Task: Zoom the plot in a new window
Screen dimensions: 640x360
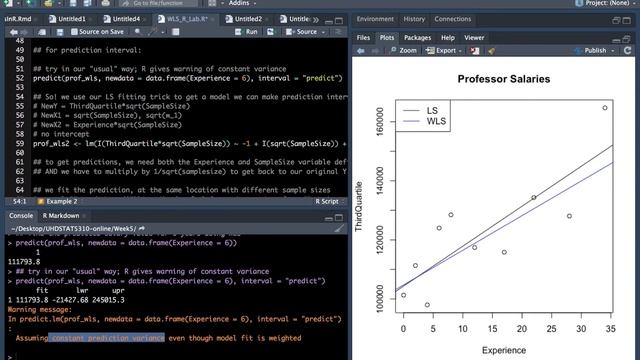Action: (403, 51)
